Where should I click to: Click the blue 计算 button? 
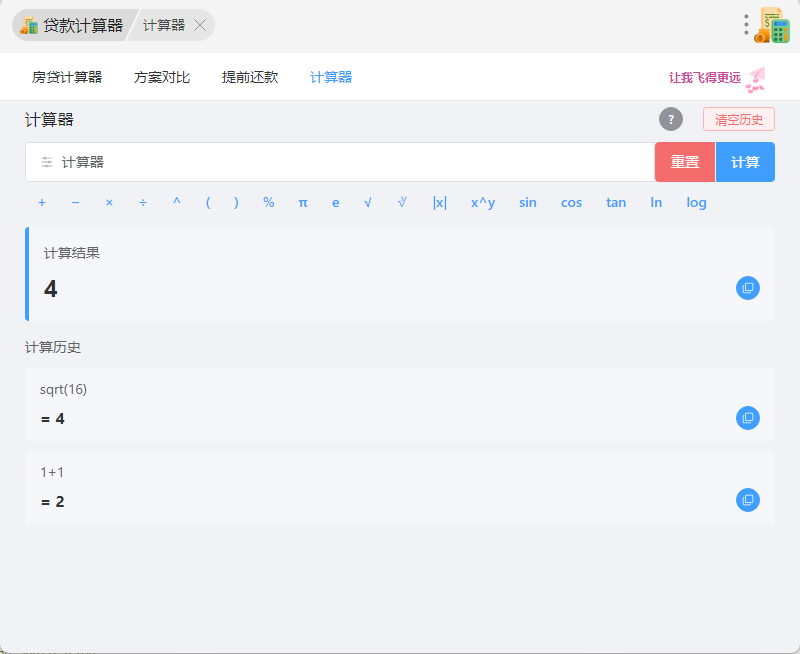[x=745, y=162]
